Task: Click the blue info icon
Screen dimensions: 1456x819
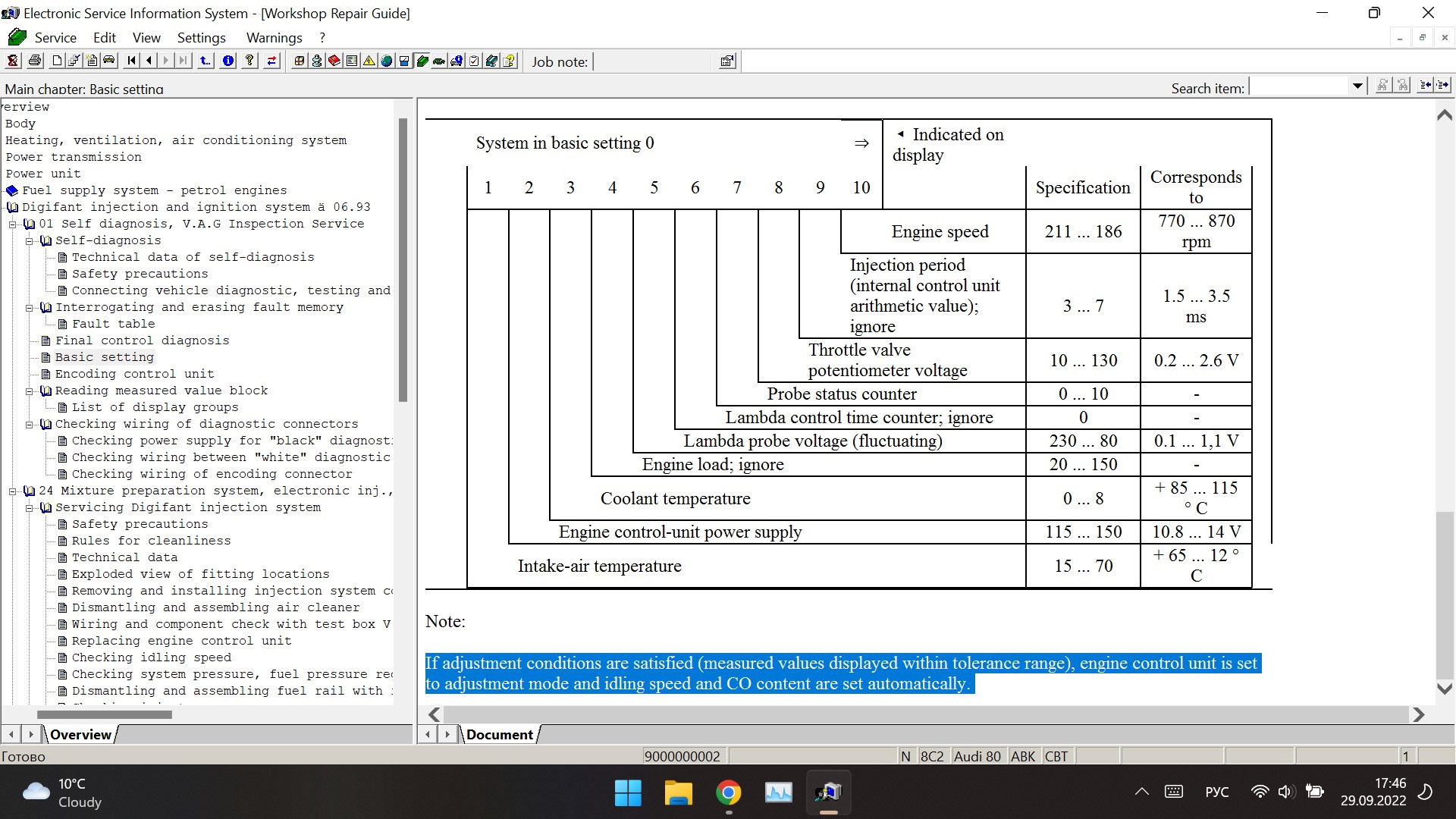Action: pyautogui.click(x=228, y=61)
